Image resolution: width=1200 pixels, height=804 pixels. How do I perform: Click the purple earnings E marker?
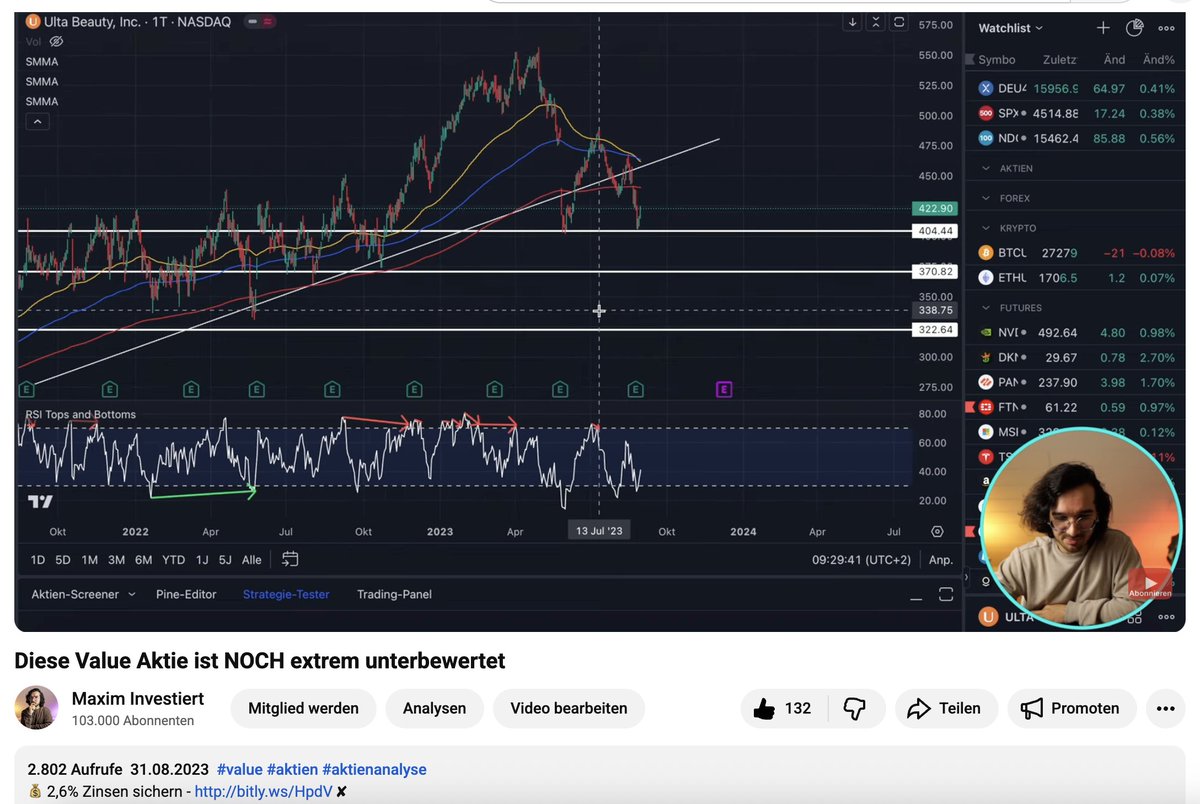724,388
